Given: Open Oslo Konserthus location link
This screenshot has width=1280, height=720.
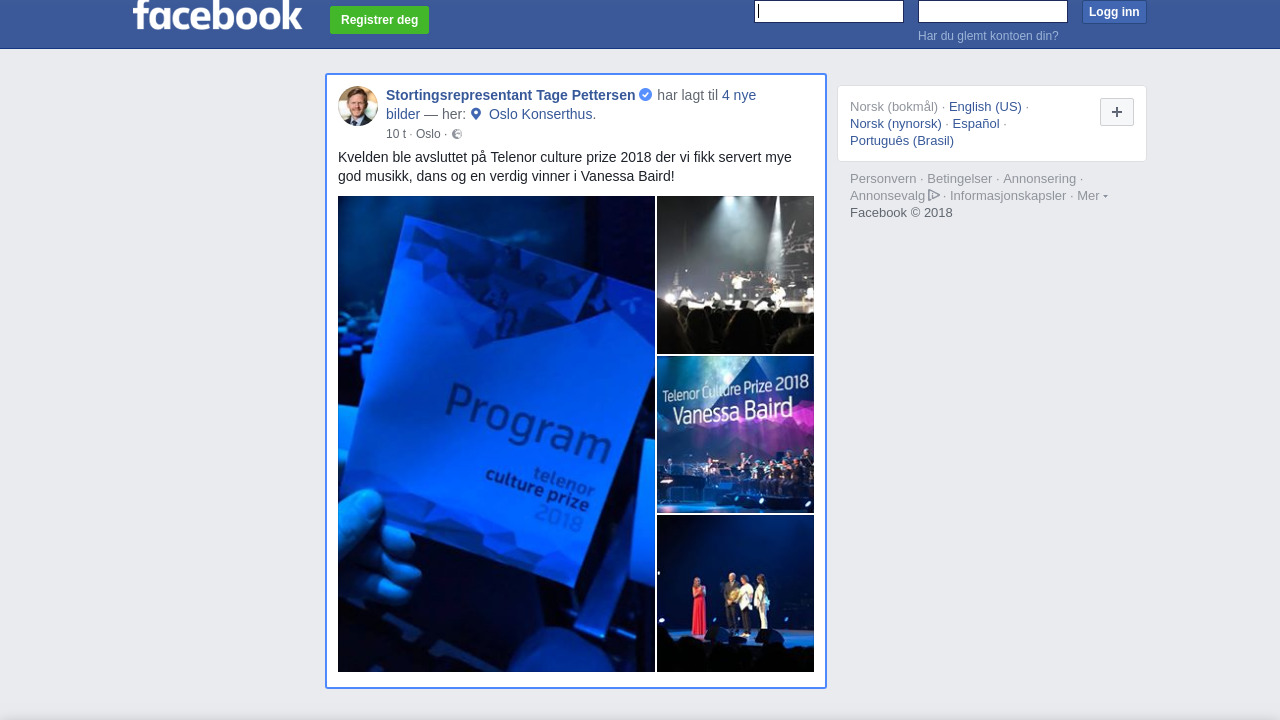Looking at the screenshot, I should tap(540, 114).
